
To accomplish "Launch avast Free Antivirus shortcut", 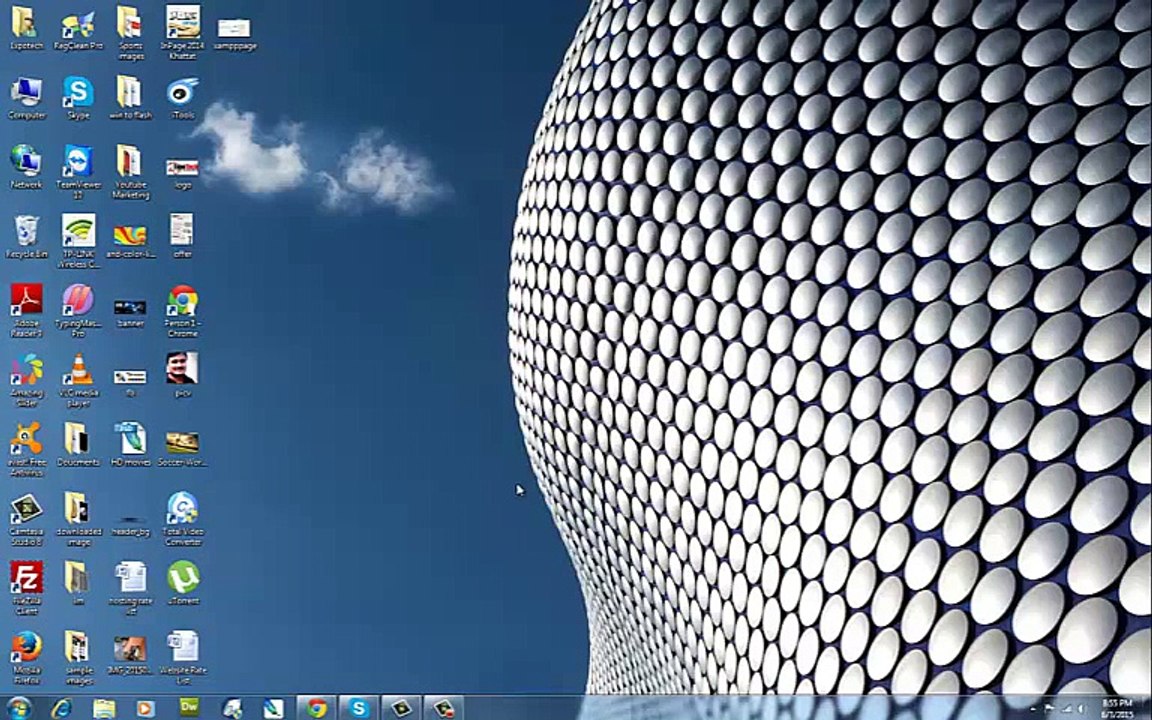I will pos(26,450).
